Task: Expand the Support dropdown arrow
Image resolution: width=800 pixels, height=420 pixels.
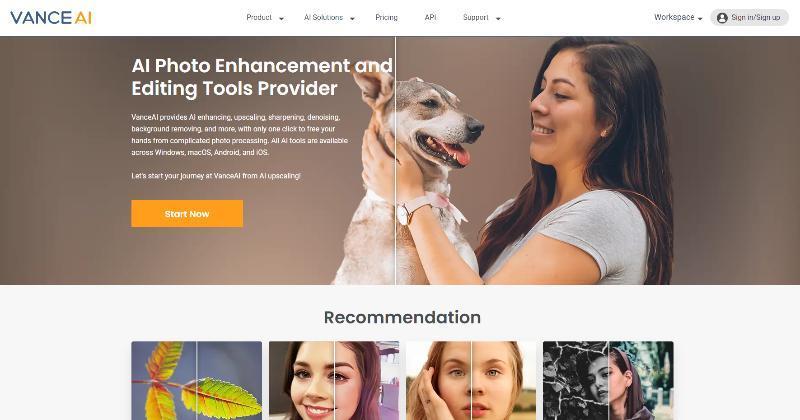Action: 498,18
